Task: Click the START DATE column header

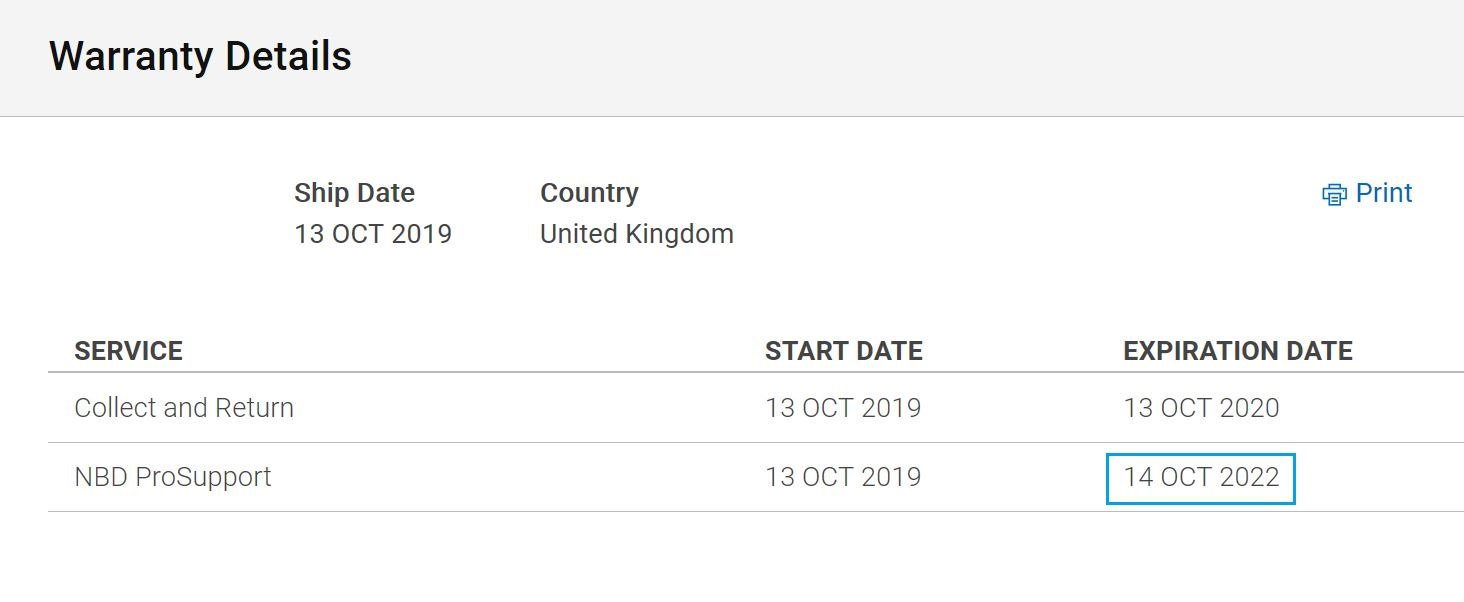Action: click(844, 351)
